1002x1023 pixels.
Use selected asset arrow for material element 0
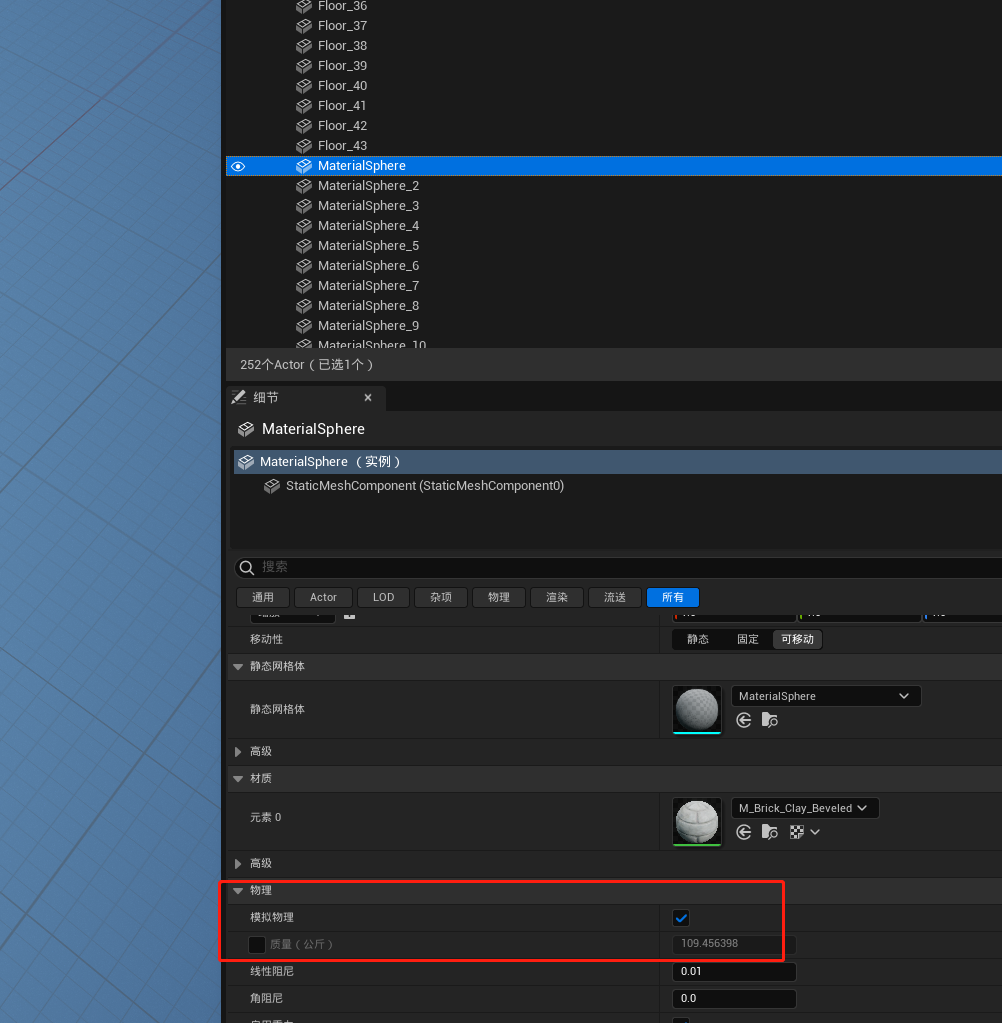pos(744,832)
